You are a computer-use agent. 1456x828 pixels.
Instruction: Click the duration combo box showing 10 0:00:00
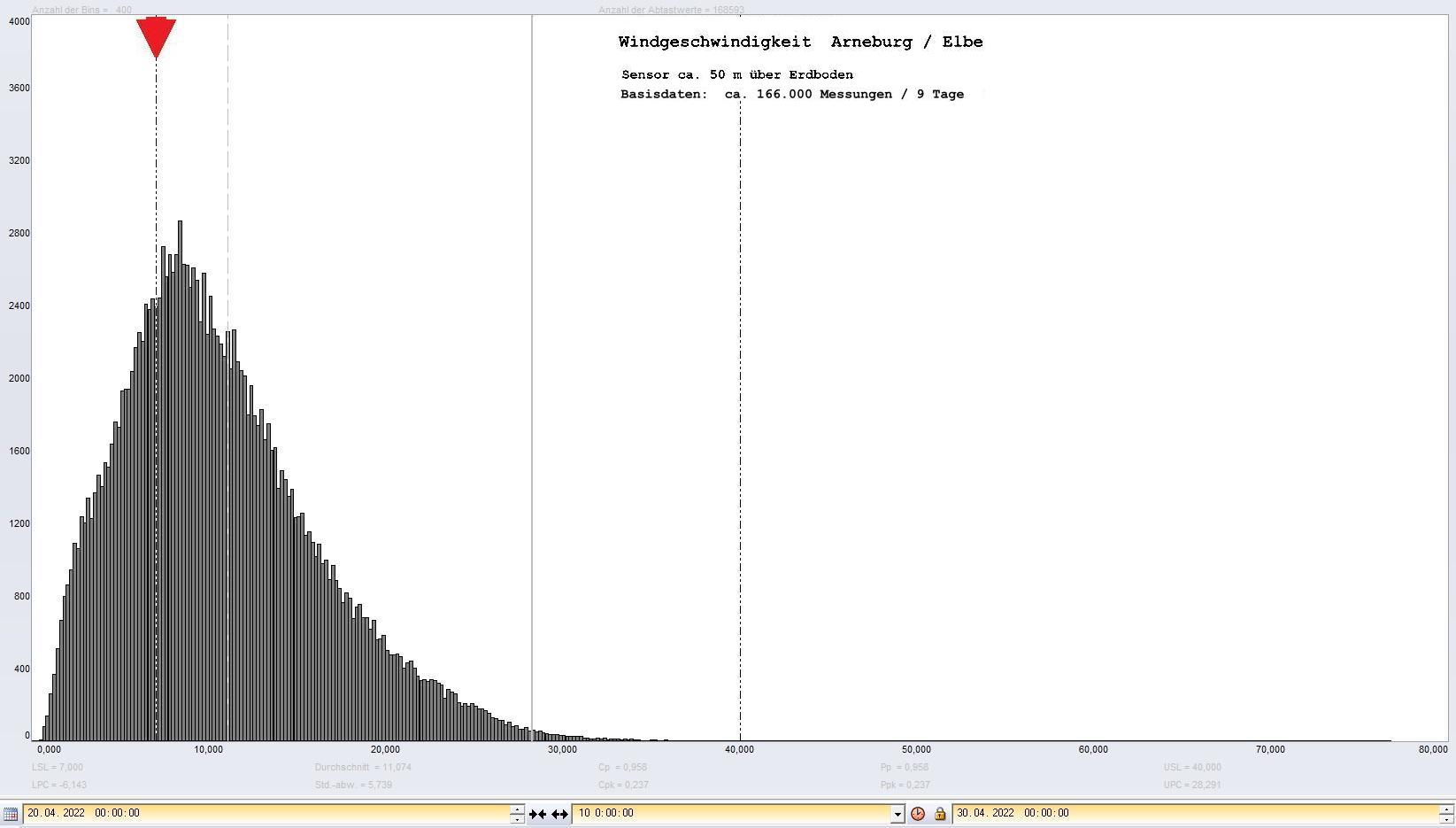pyautogui.click(x=733, y=813)
